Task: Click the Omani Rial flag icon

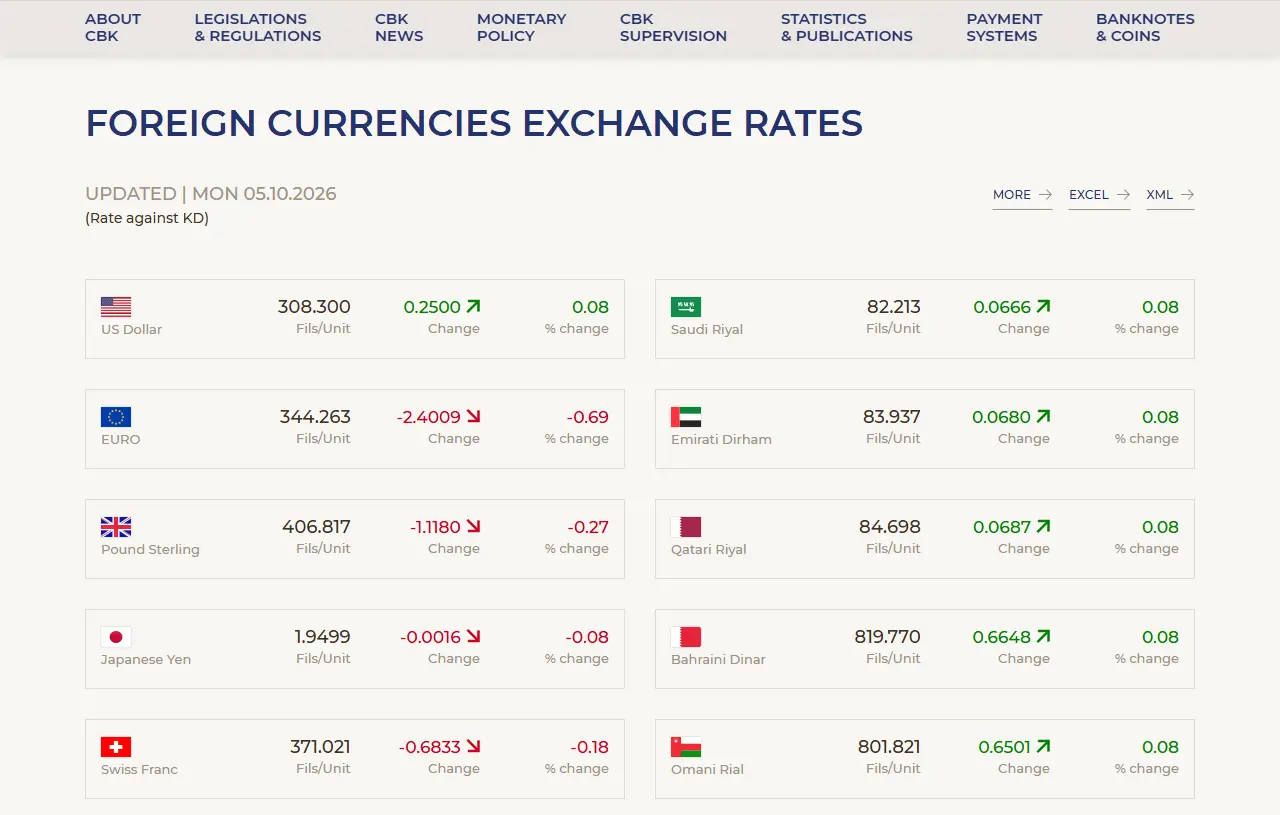Action: (686, 747)
